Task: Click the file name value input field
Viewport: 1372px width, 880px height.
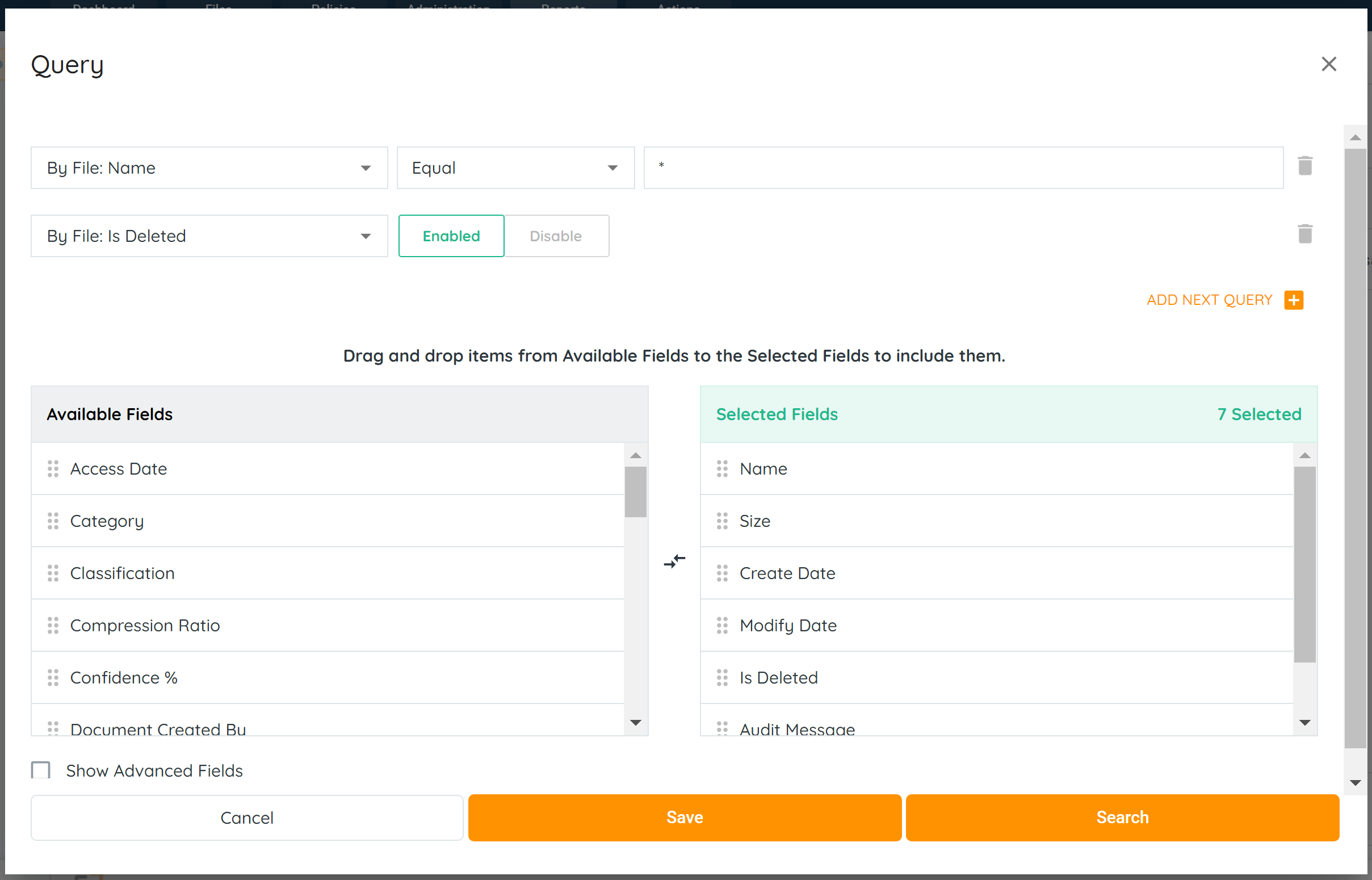Action: pos(963,168)
